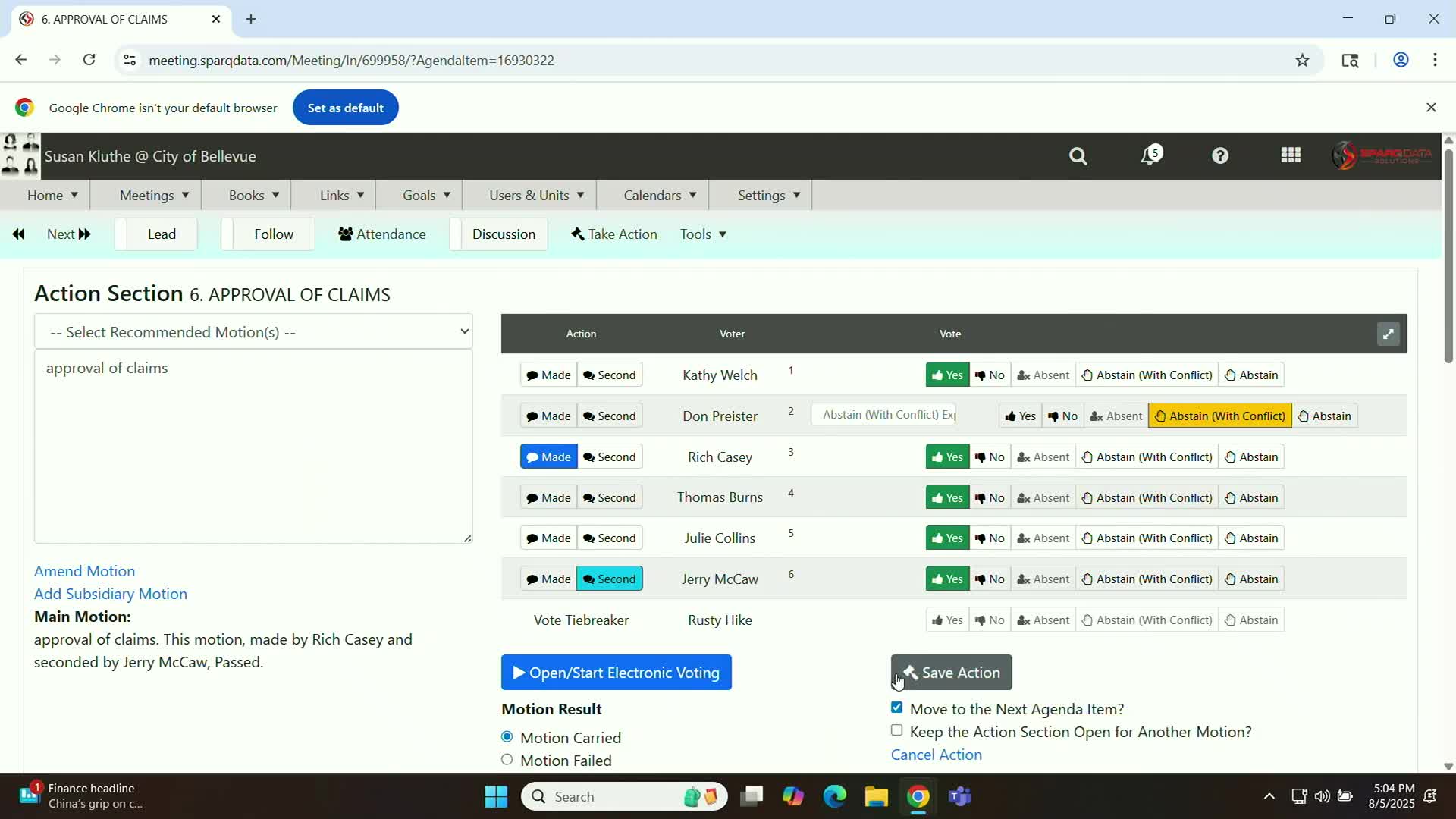The height and width of the screenshot is (819, 1456).
Task: Open the apps grid icon in header
Action: (x=1291, y=155)
